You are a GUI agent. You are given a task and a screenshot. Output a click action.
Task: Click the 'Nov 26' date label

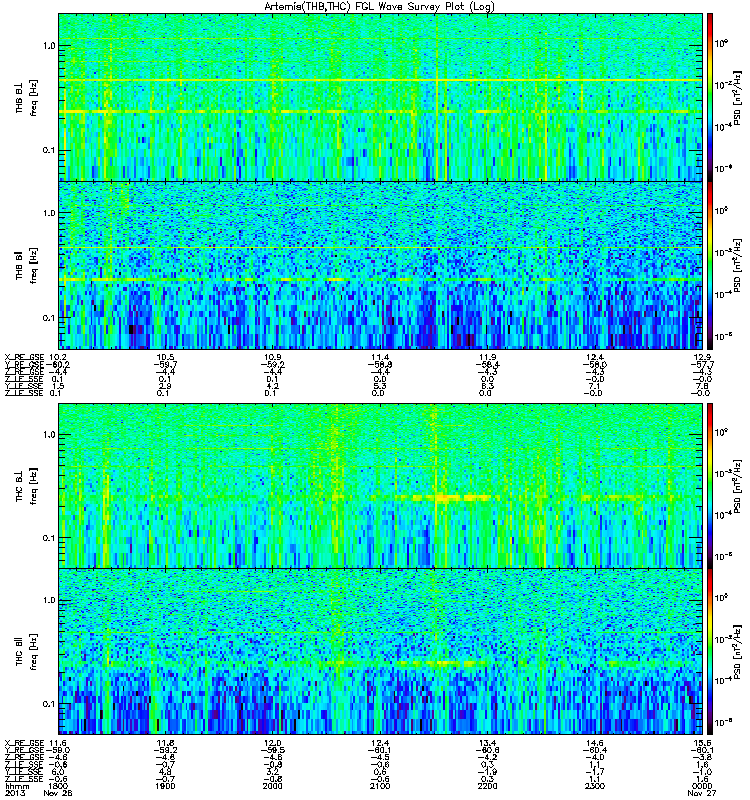57,793
